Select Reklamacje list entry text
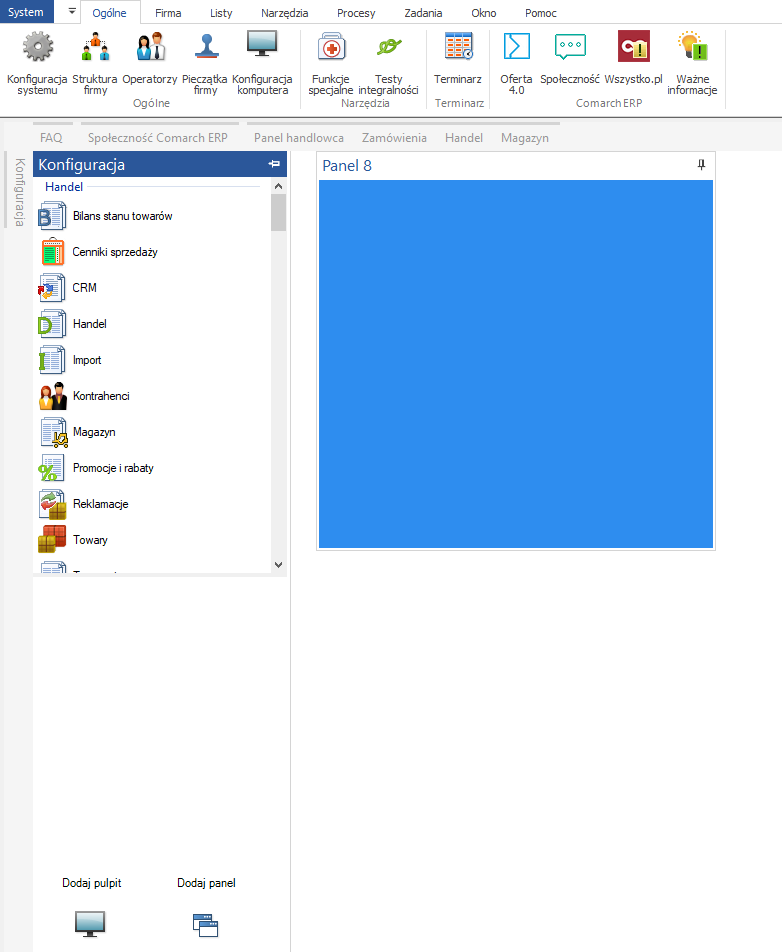The width and height of the screenshot is (782, 952). (x=101, y=504)
